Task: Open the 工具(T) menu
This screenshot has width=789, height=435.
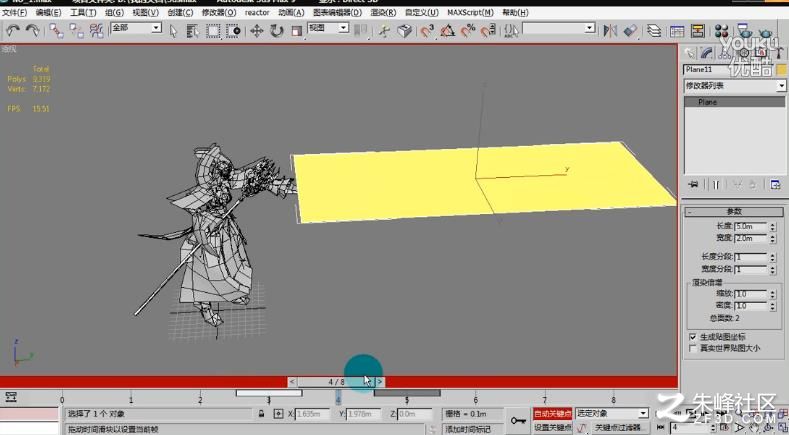Action: [x=83, y=13]
